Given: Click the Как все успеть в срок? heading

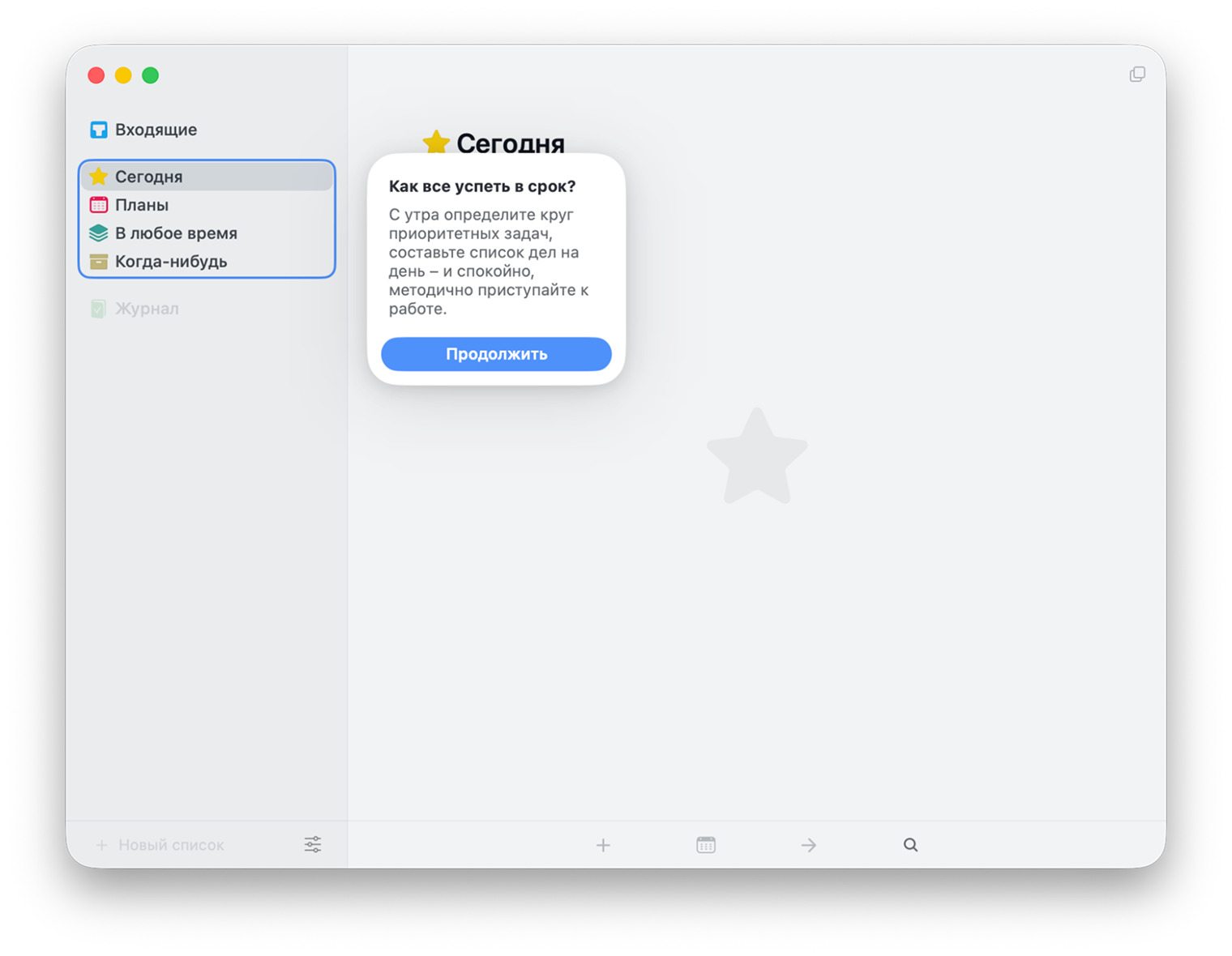Looking at the screenshot, I should coord(482,186).
